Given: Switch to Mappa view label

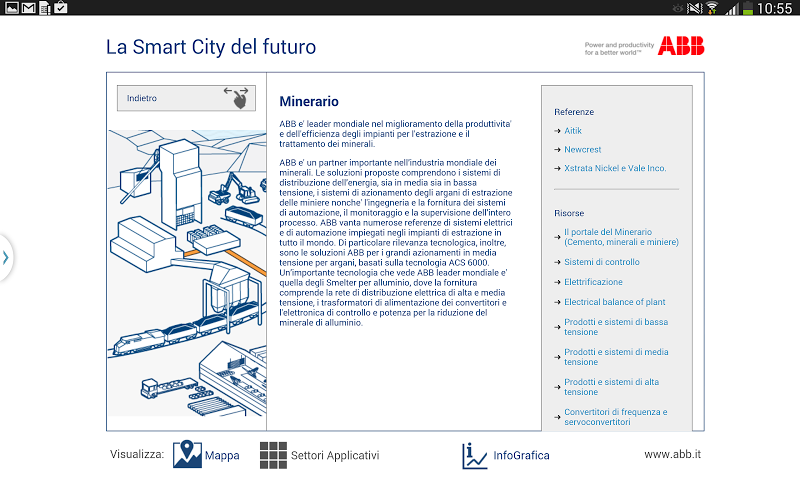Looking at the screenshot, I should coord(222,455).
